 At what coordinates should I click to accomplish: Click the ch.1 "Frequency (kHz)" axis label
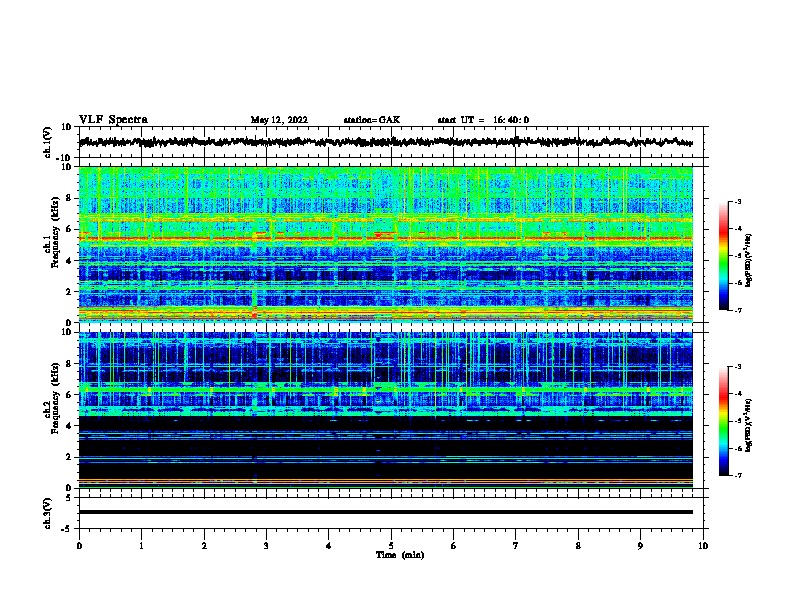coord(55,232)
